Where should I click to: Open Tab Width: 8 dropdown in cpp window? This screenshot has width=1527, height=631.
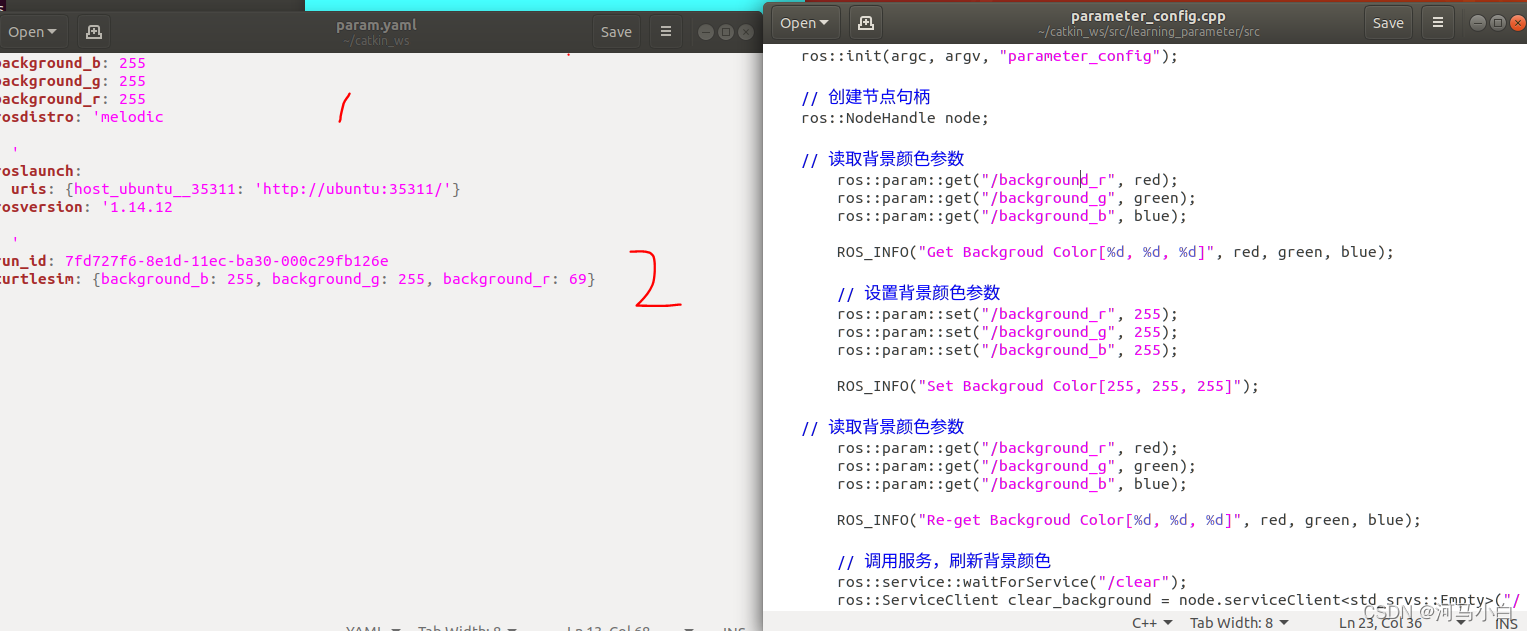pos(1239,622)
